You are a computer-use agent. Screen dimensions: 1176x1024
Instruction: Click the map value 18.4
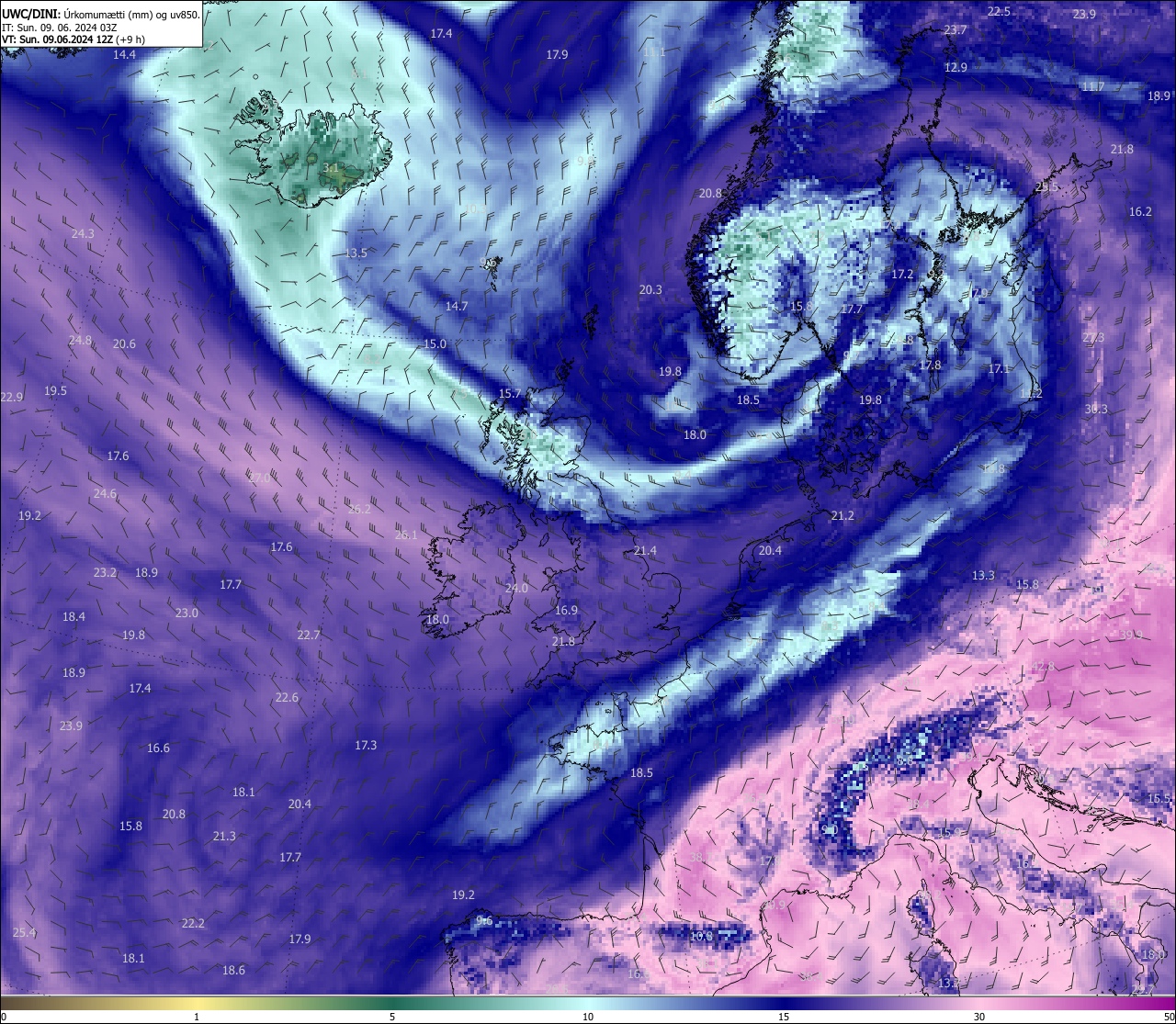click(x=73, y=616)
